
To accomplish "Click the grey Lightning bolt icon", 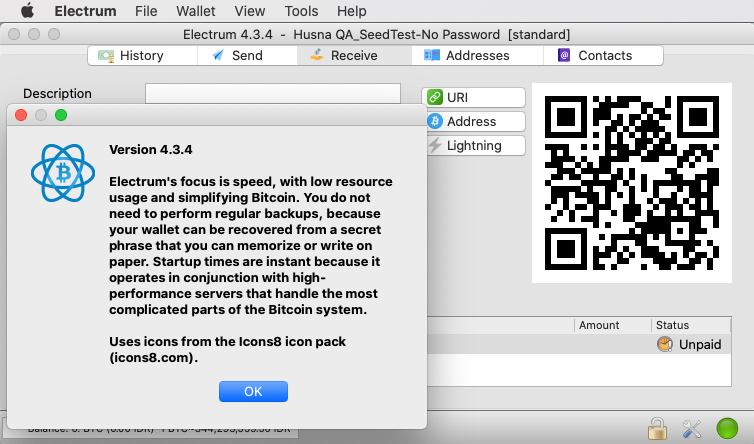I will pyautogui.click(x=435, y=145).
